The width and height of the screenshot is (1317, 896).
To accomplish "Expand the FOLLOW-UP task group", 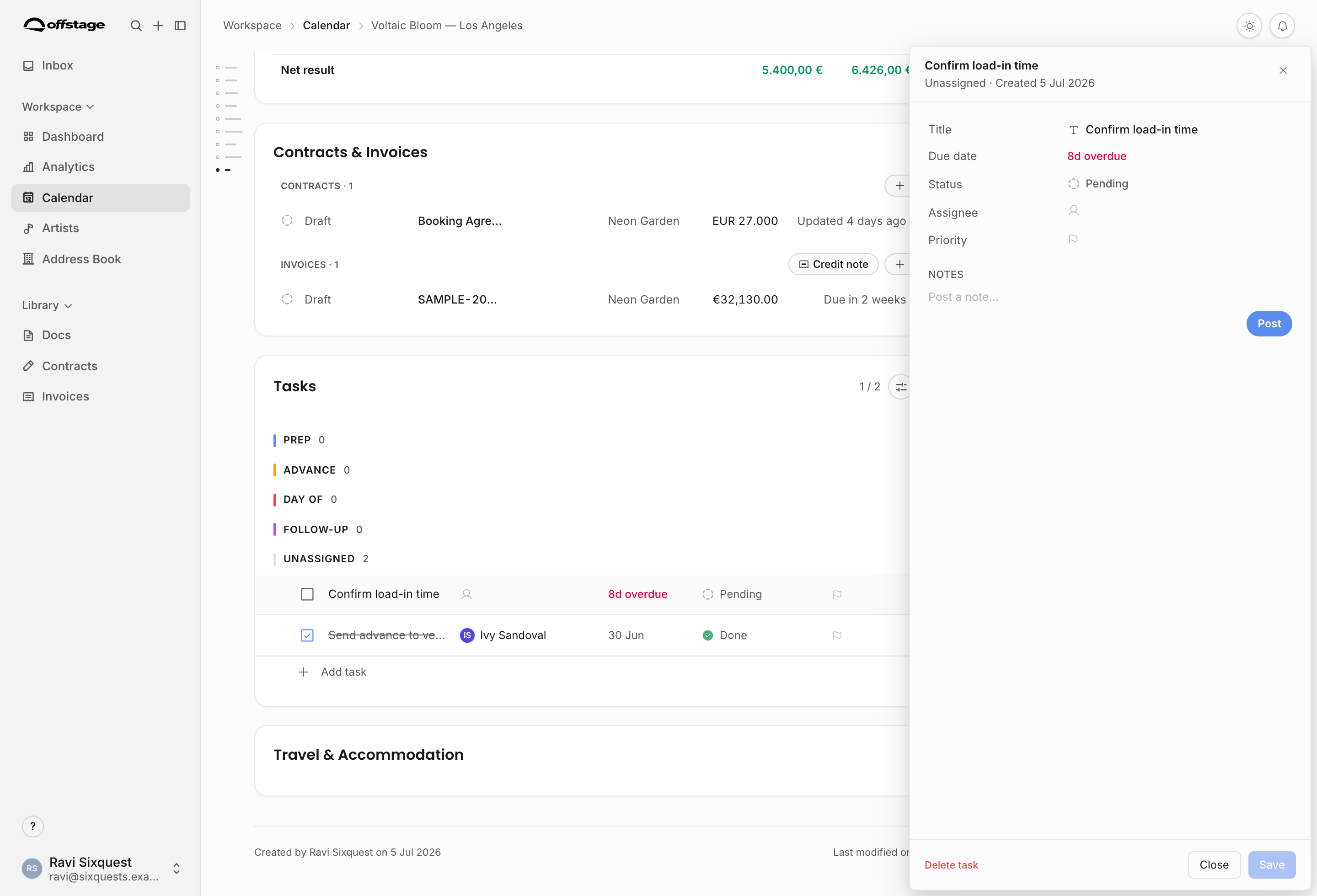I will click(318, 529).
